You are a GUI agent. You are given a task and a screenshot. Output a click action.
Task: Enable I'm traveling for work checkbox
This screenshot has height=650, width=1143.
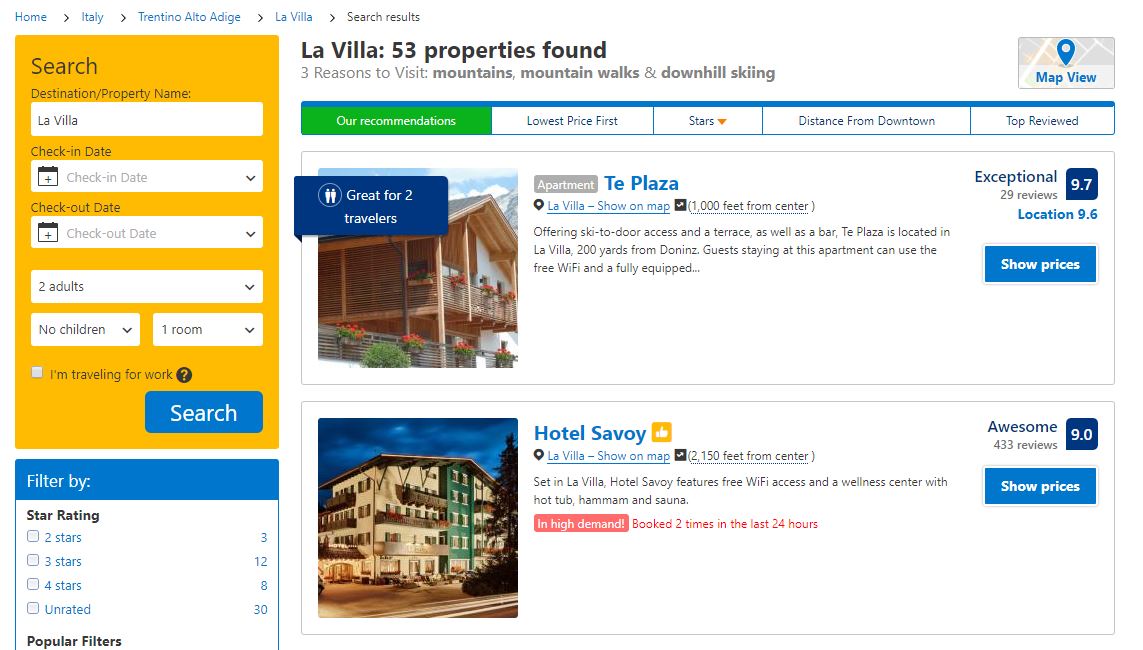(x=37, y=372)
